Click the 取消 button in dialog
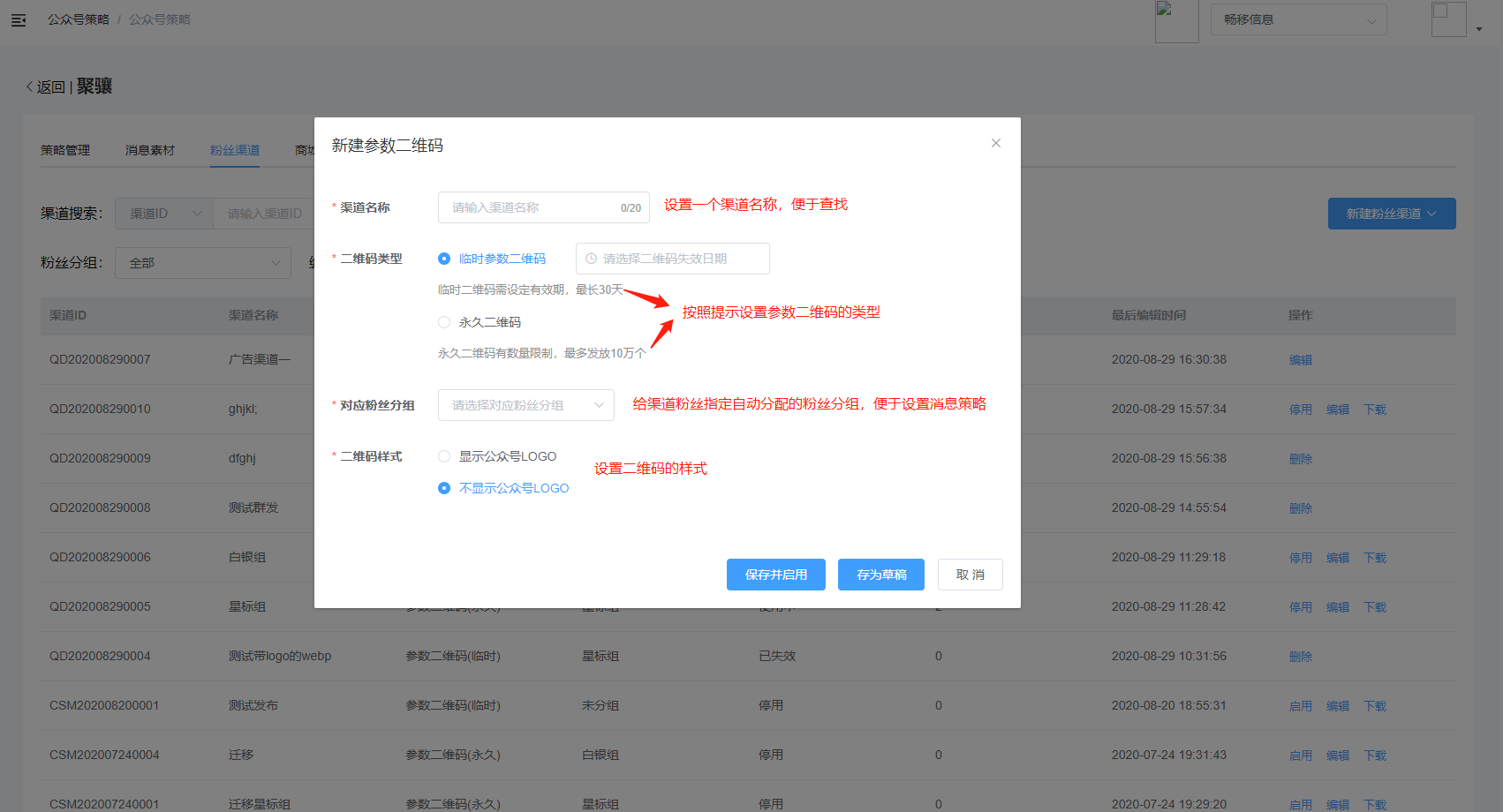The width and height of the screenshot is (1503, 812). [x=970, y=575]
